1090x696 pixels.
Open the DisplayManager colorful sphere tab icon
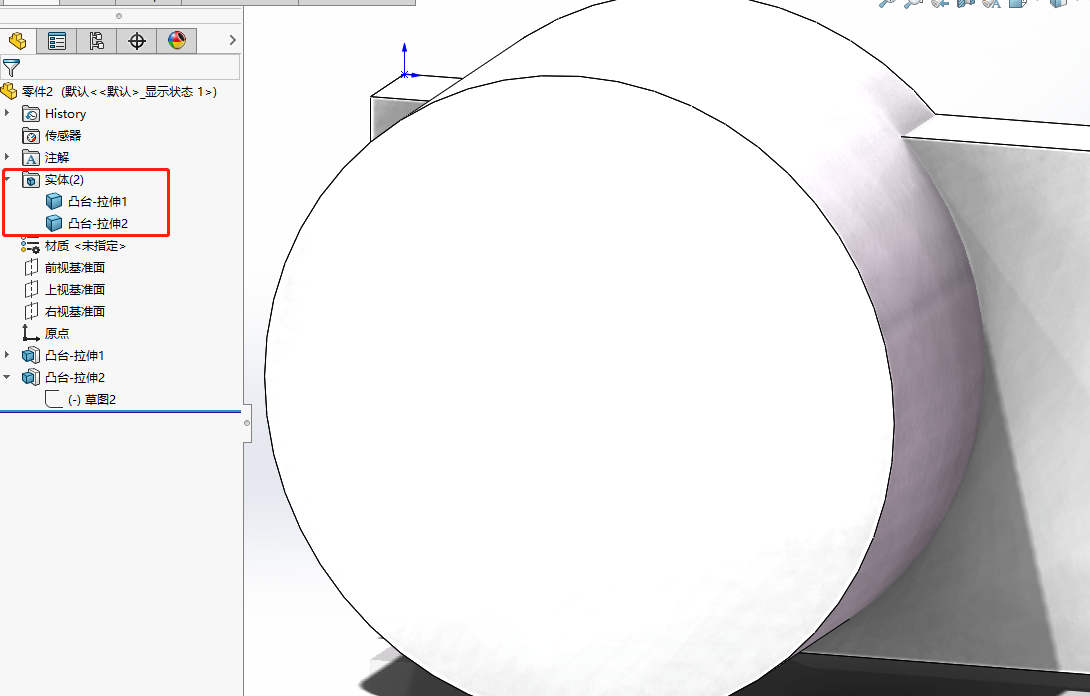[x=177, y=41]
